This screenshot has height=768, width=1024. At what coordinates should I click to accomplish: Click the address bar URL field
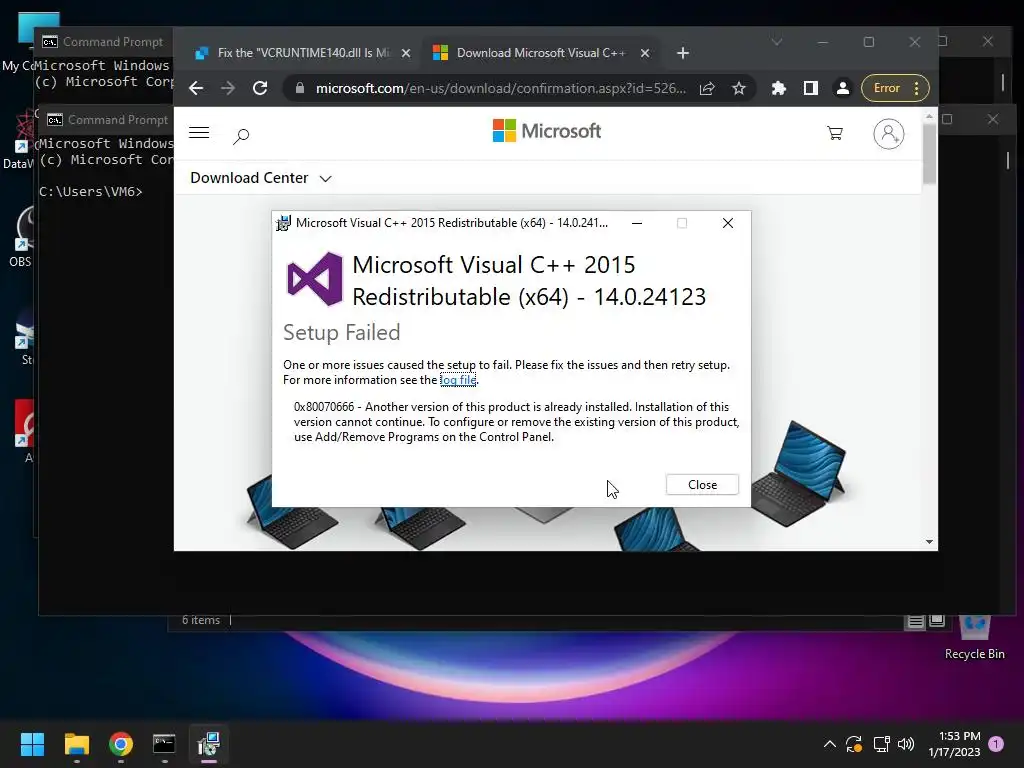coord(500,88)
